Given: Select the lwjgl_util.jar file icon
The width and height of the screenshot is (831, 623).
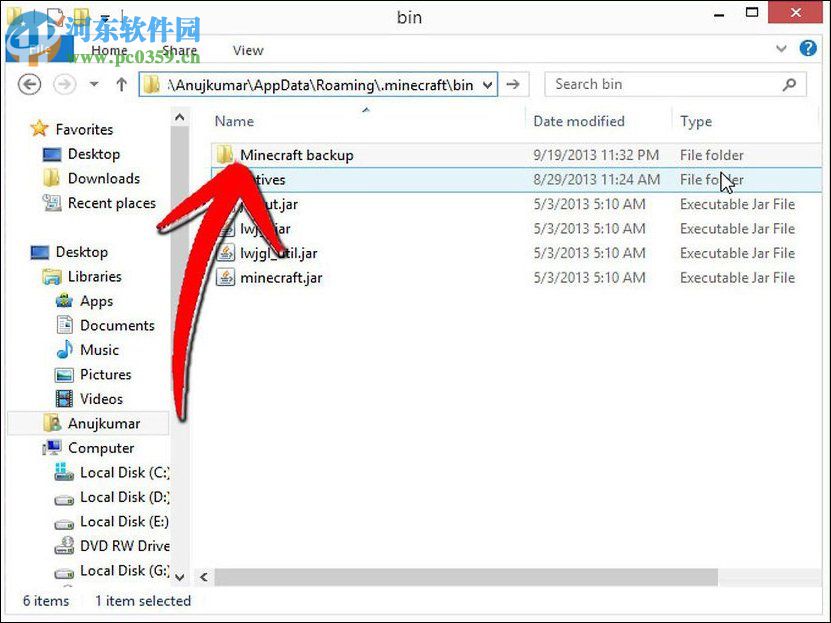Looking at the screenshot, I should (x=225, y=253).
